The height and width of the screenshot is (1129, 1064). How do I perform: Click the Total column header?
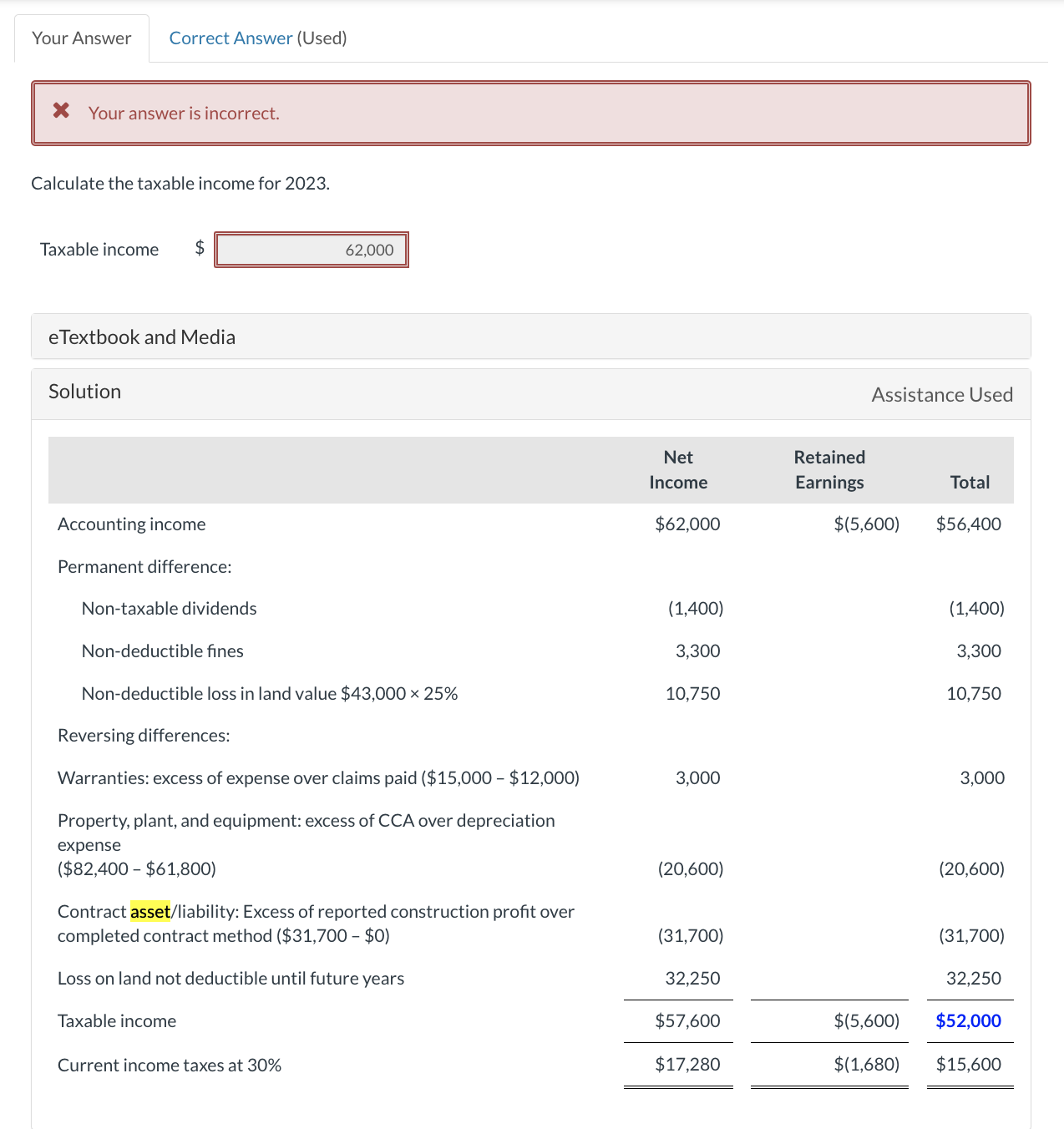[969, 482]
